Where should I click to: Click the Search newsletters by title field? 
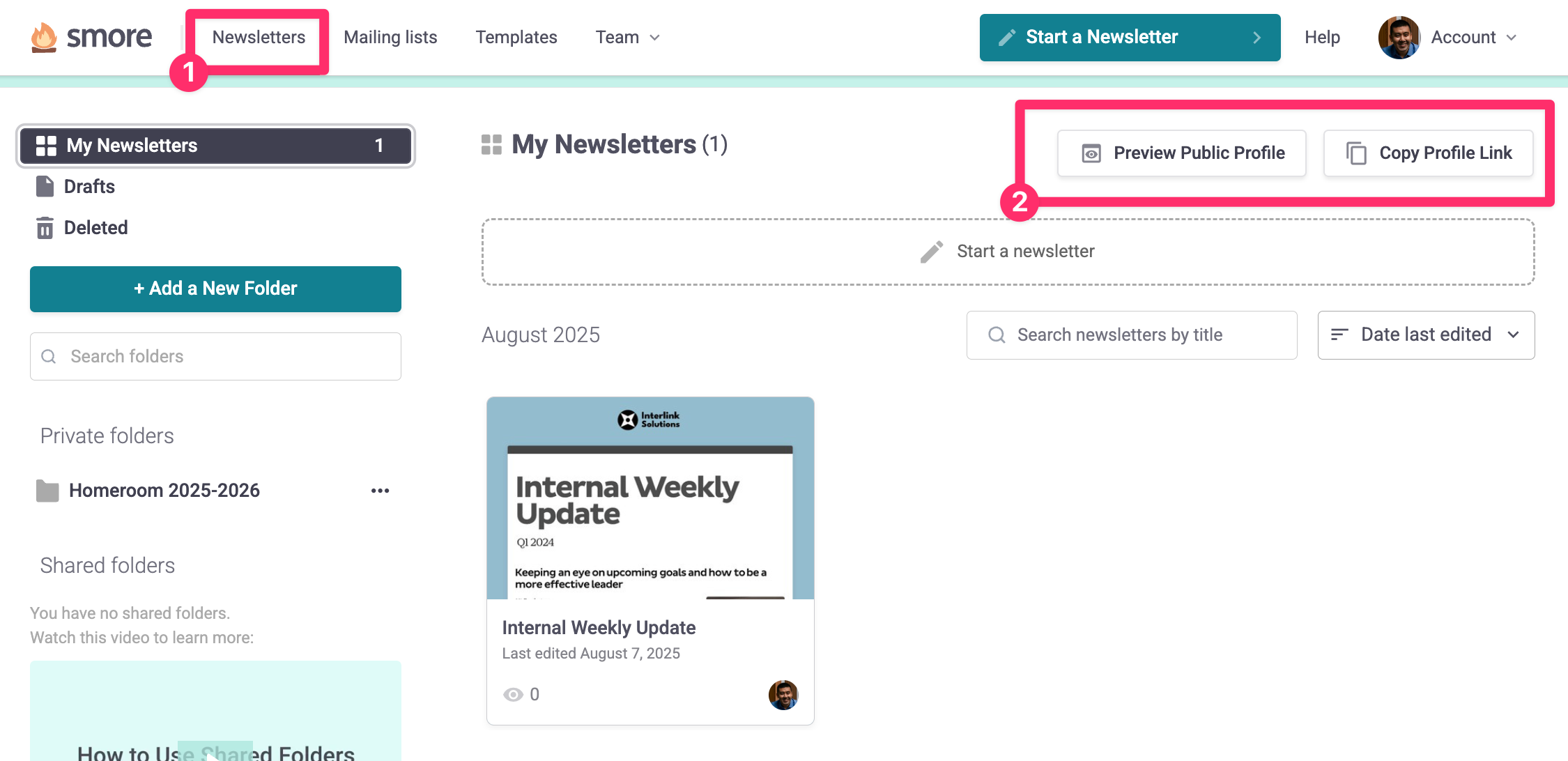coord(1132,335)
